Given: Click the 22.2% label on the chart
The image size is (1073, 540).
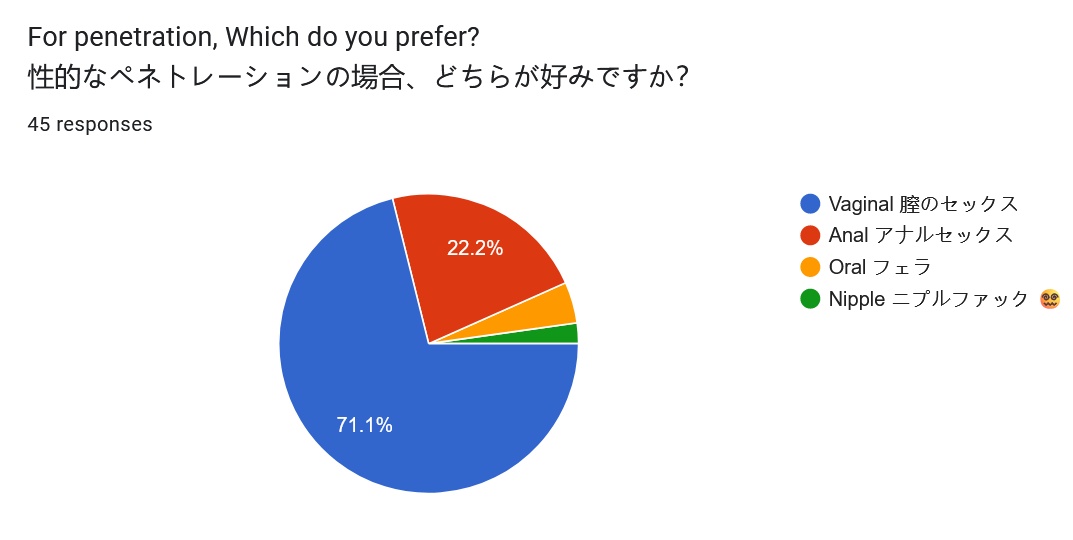Looking at the screenshot, I should tap(474, 248).
